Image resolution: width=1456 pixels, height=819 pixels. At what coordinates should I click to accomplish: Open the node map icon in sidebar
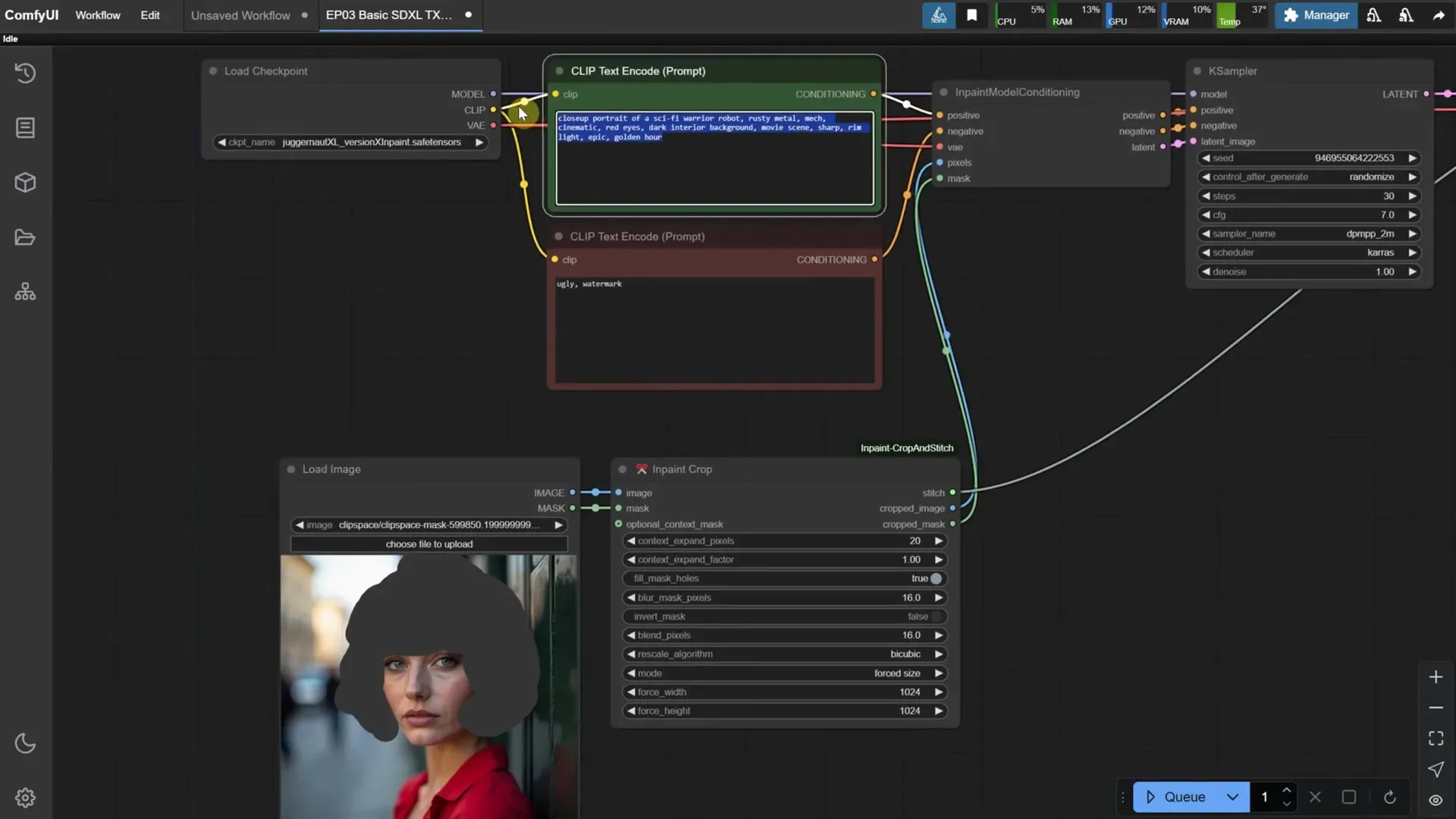pos(25,291)
